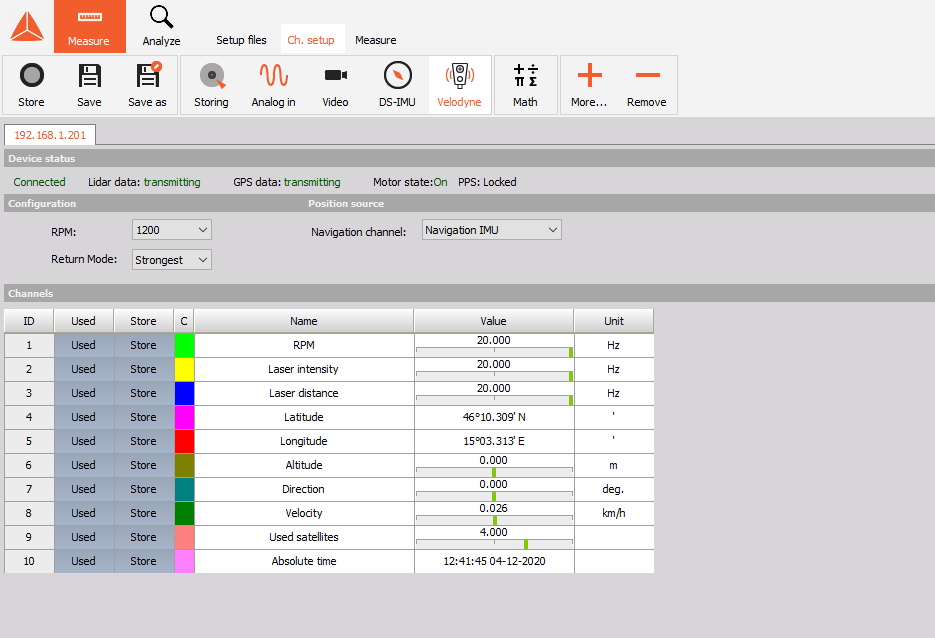
Task: Toggle Store for Used satellites channel
Action: [144, 537]
